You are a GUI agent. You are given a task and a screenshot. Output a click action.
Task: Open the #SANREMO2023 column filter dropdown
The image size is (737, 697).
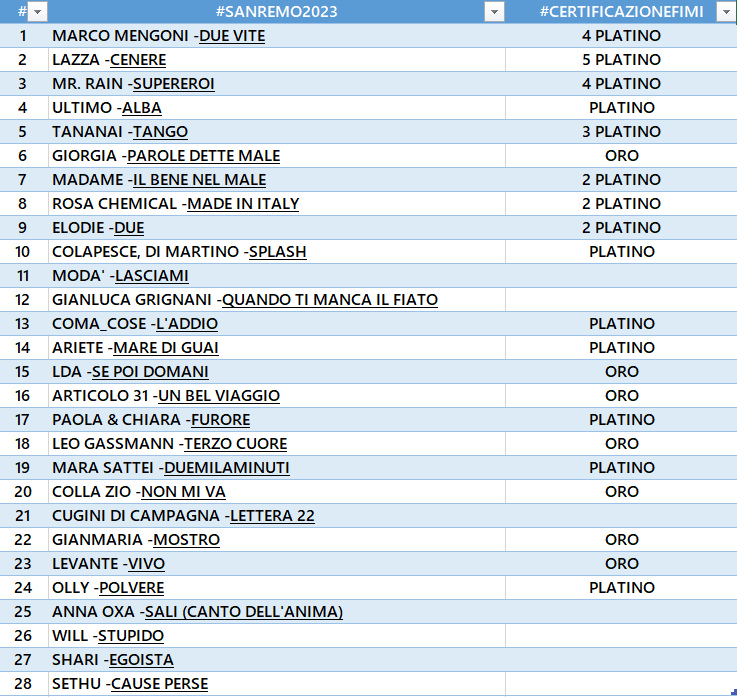point(494,12)
